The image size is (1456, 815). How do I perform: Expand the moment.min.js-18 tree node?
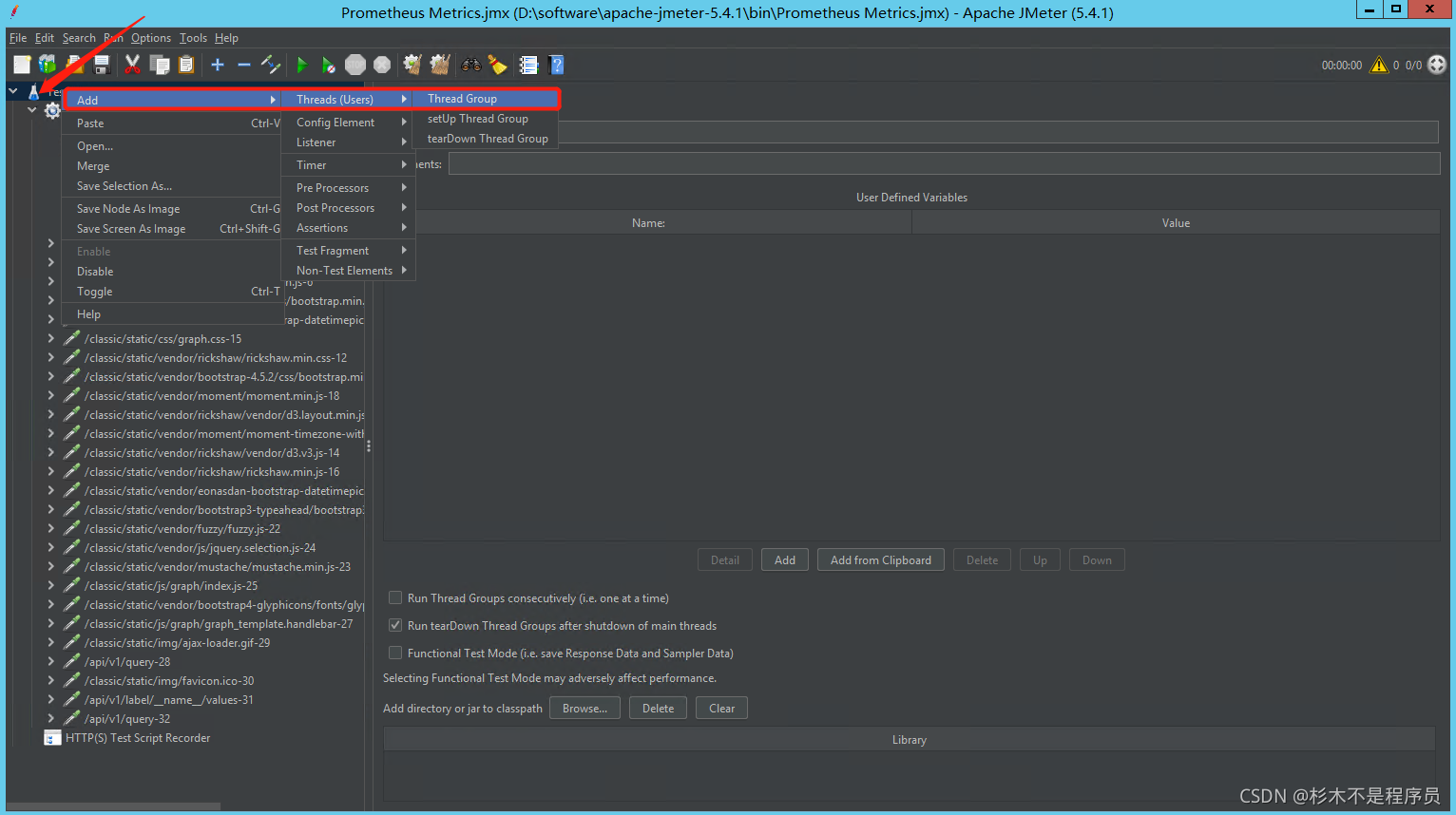pyautogui.click(x=51, y=395)
